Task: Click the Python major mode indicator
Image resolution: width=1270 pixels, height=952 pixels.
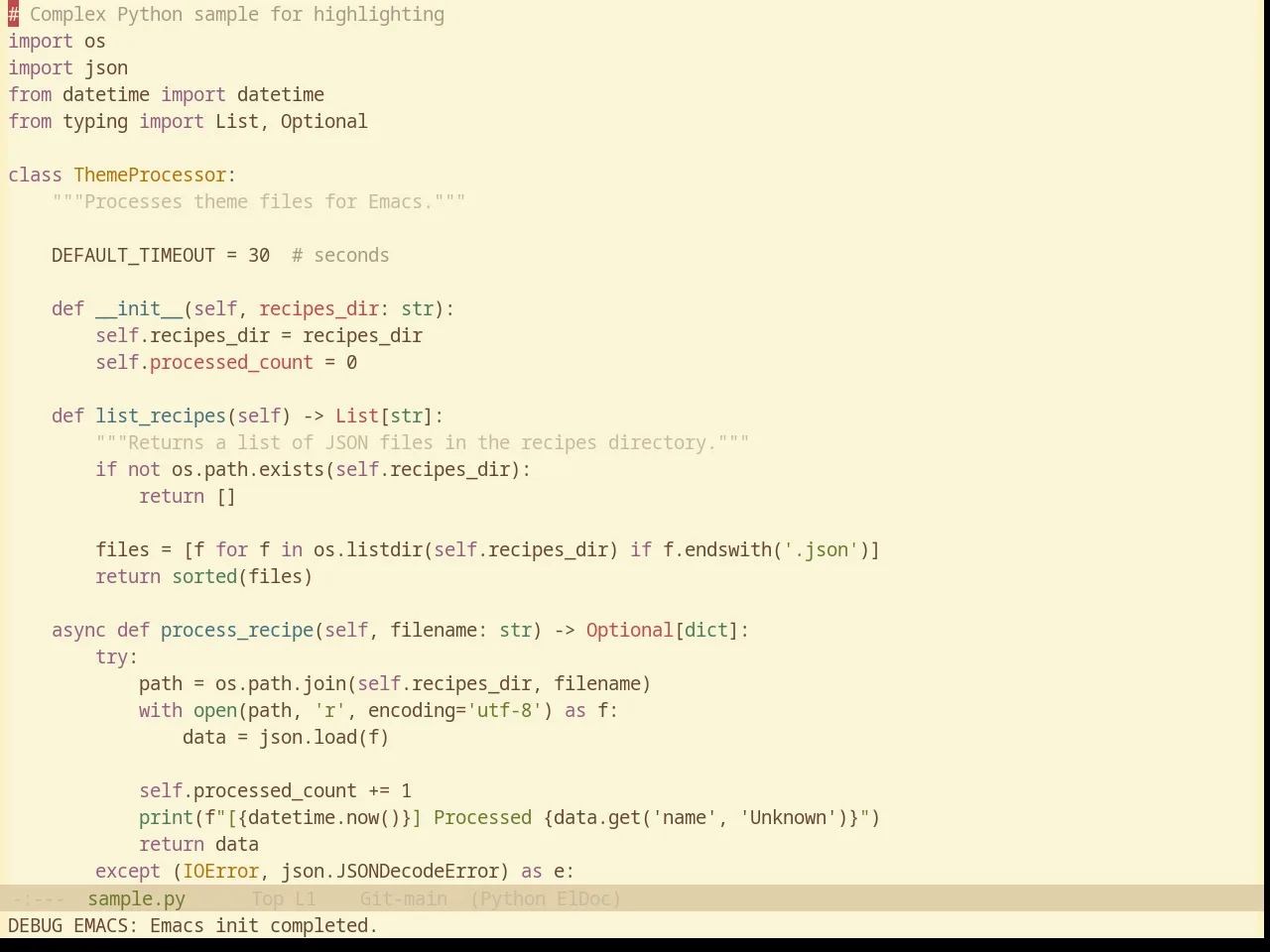Action: [512, 898]
